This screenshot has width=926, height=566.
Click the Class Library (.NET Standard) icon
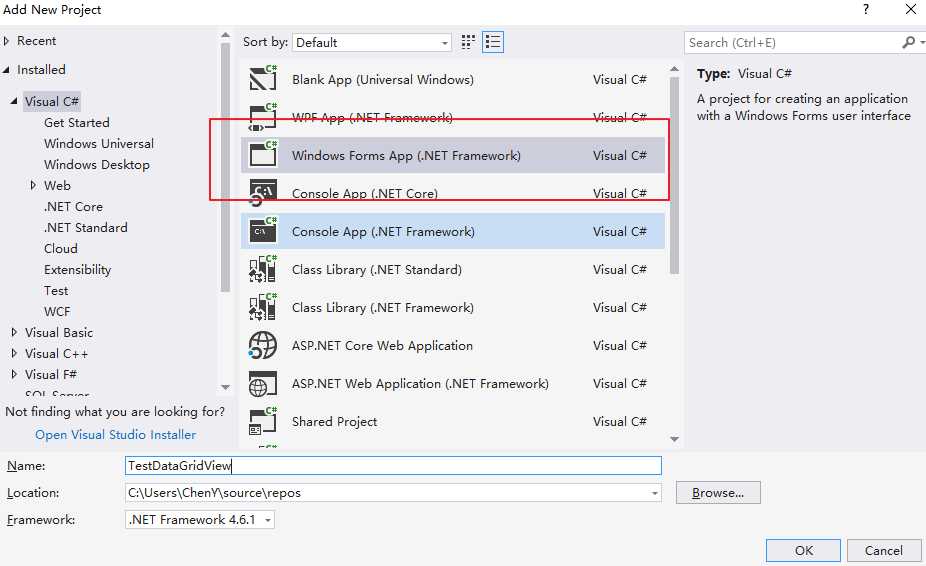(x=263, y=269)
